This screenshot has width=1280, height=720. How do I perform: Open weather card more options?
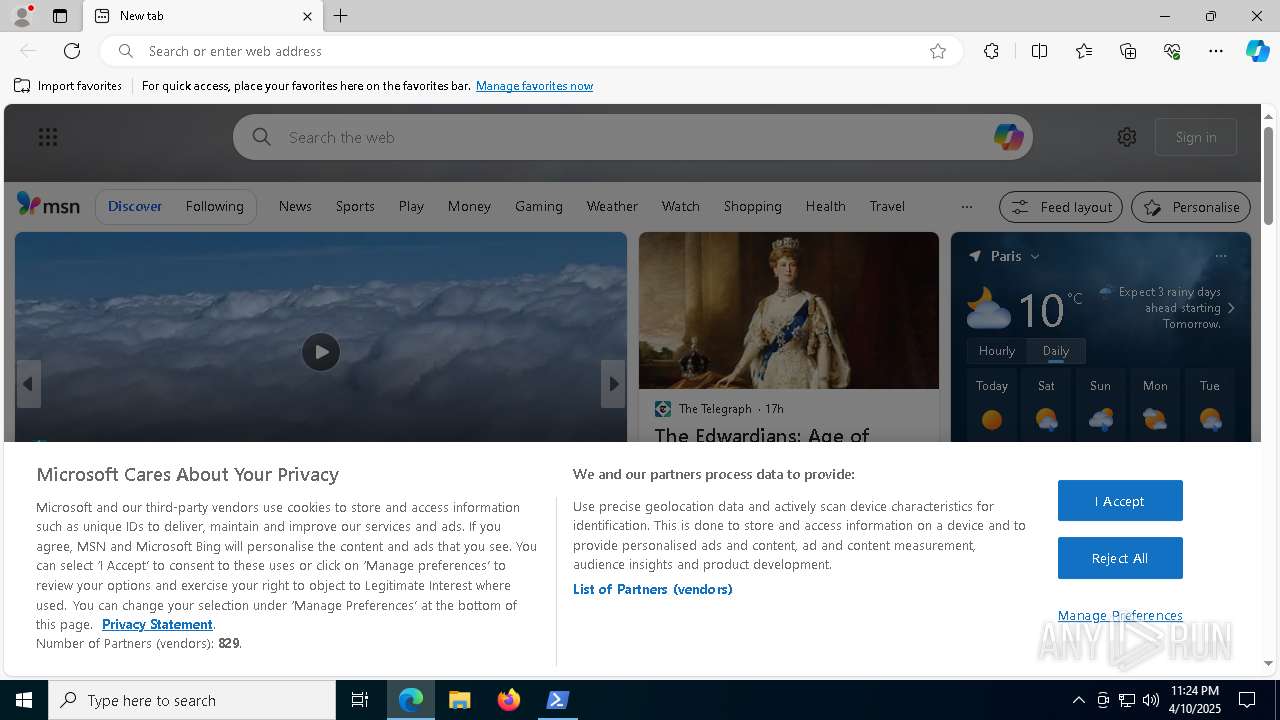[1221, 256]
